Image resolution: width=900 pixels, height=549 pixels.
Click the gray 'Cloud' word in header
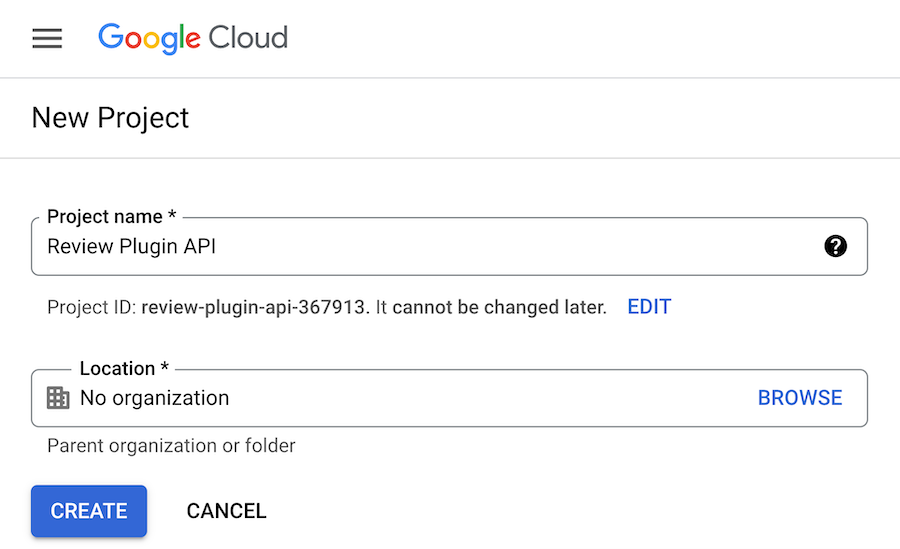point(248,39)
